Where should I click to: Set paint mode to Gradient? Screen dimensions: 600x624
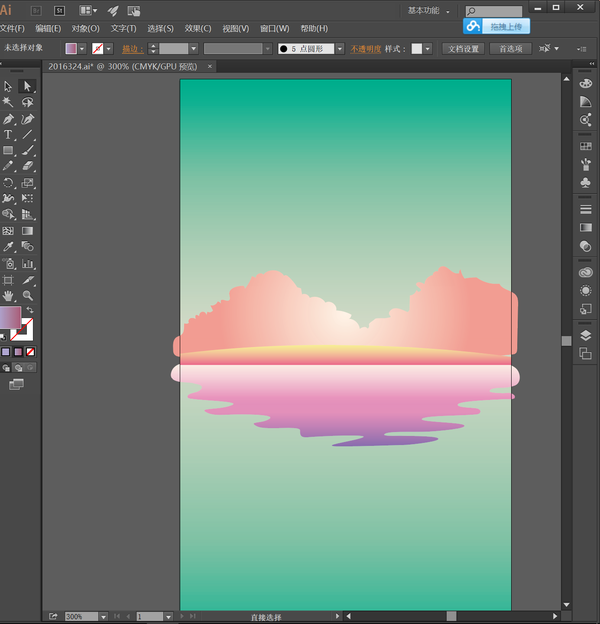point(18,352)
